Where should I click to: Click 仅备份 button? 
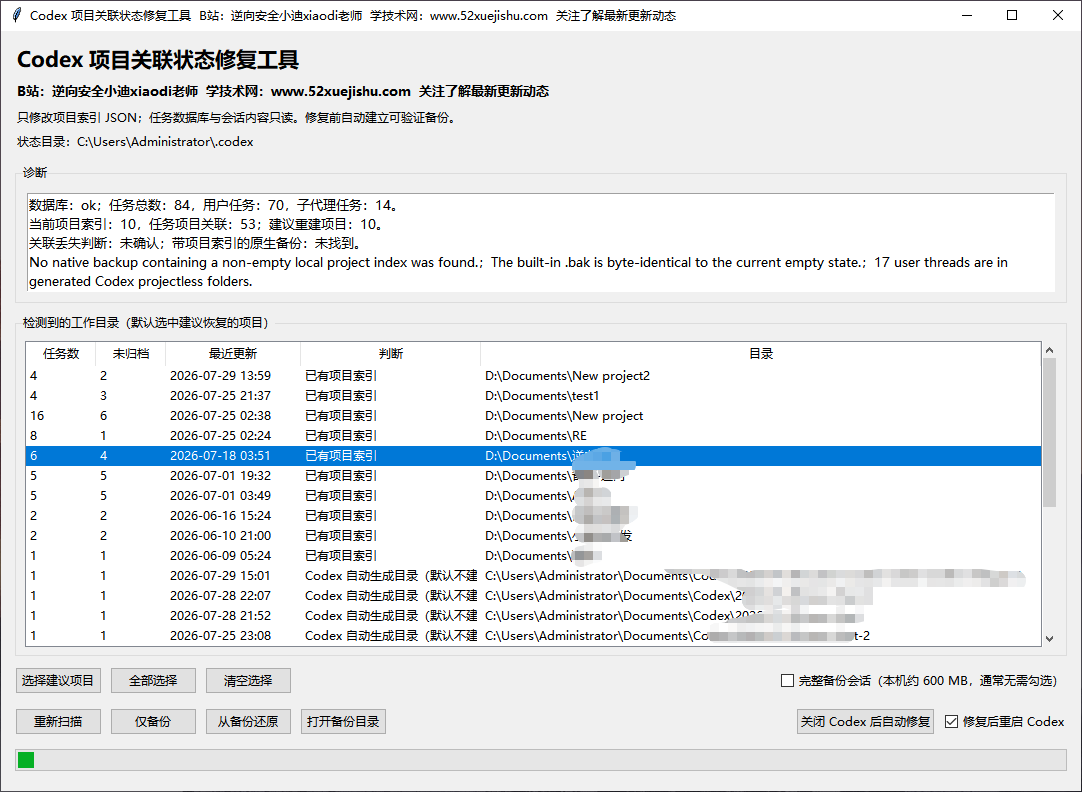point(153,722)
